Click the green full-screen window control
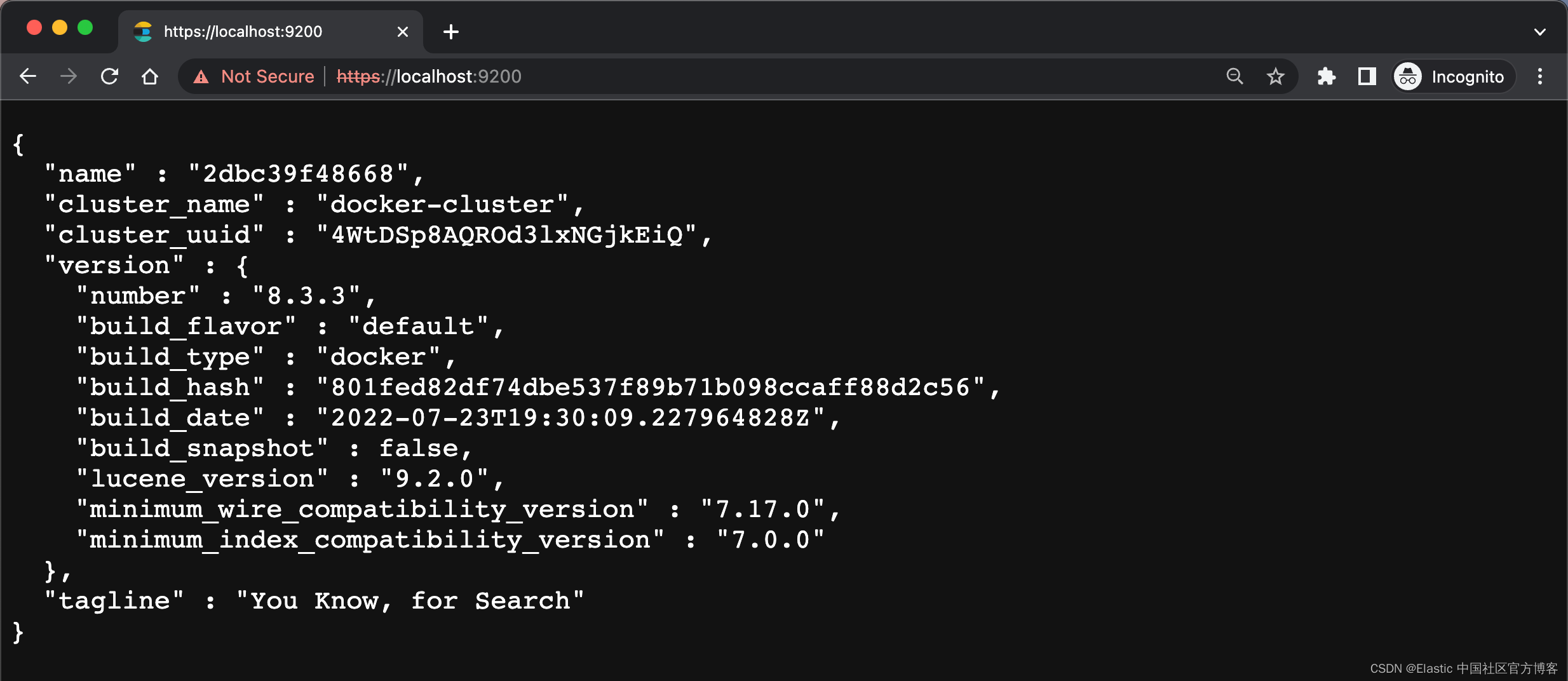Image resolution: width=1568 pixels, height=681 pixels. pyautogui.click(x=85, y=27)
